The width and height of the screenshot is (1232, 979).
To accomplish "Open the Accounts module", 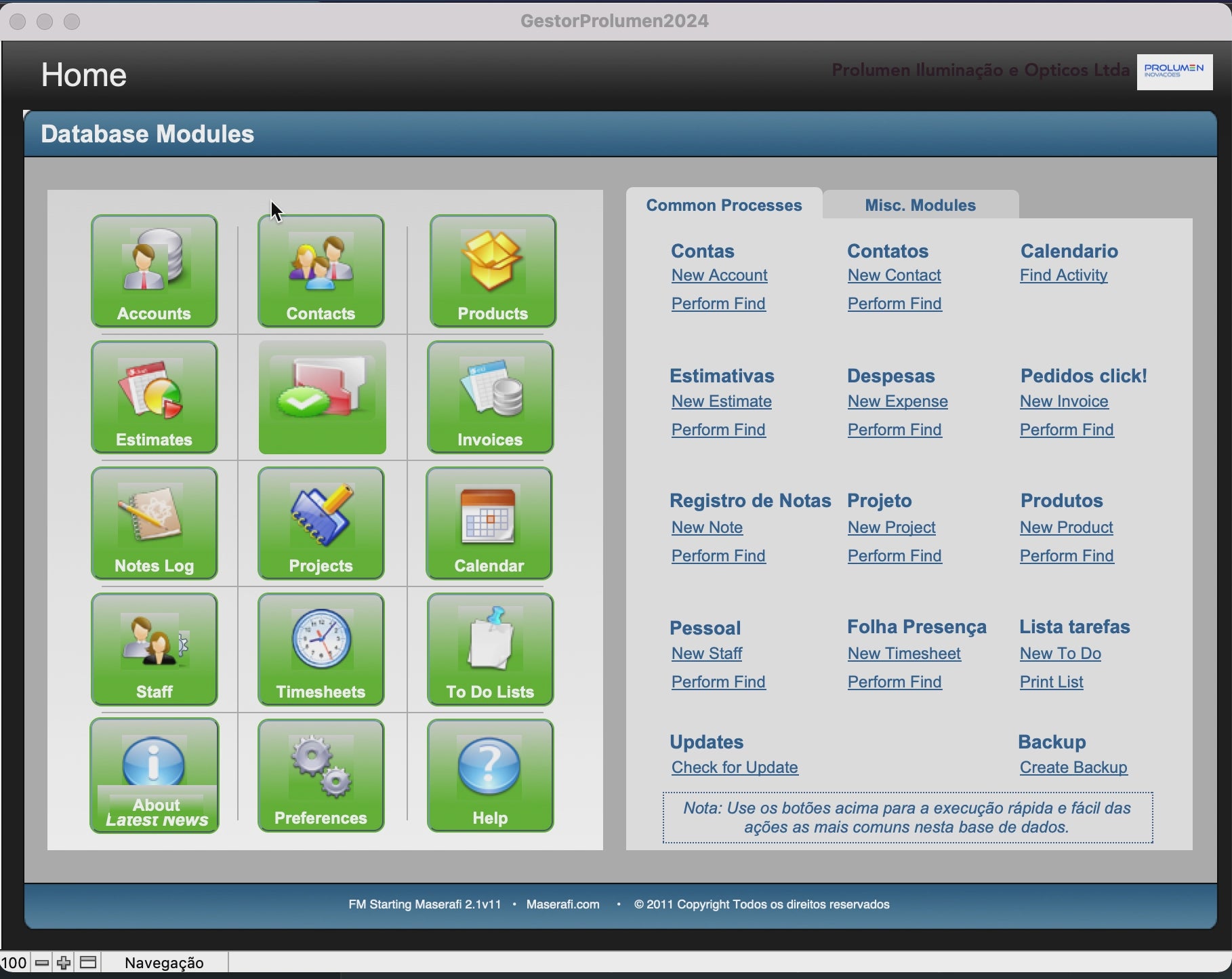I will (x=155, y=271).
